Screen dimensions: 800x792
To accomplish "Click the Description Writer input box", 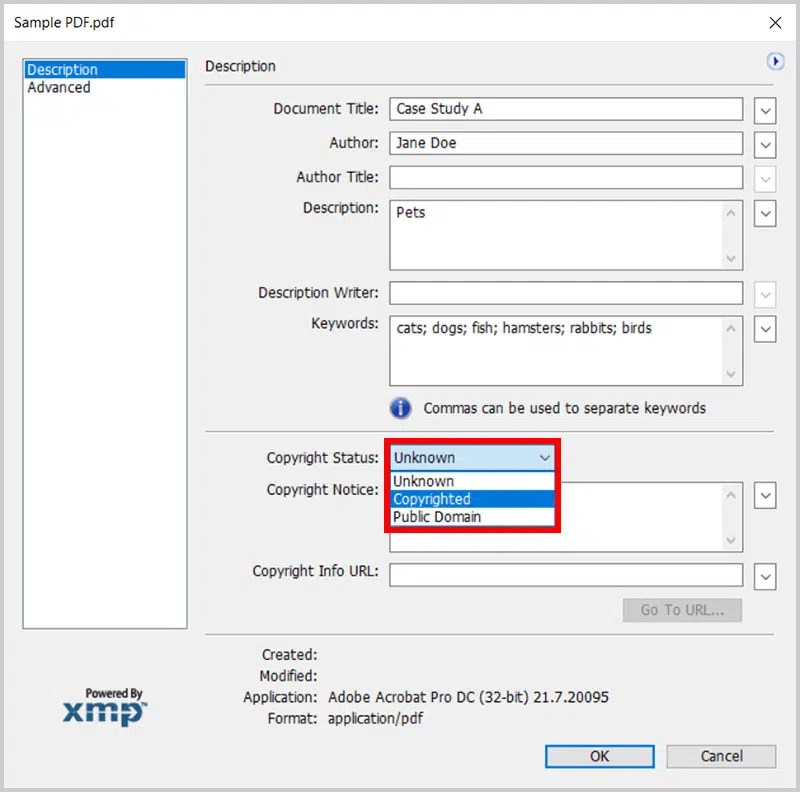I will click(x=565, y=293).
